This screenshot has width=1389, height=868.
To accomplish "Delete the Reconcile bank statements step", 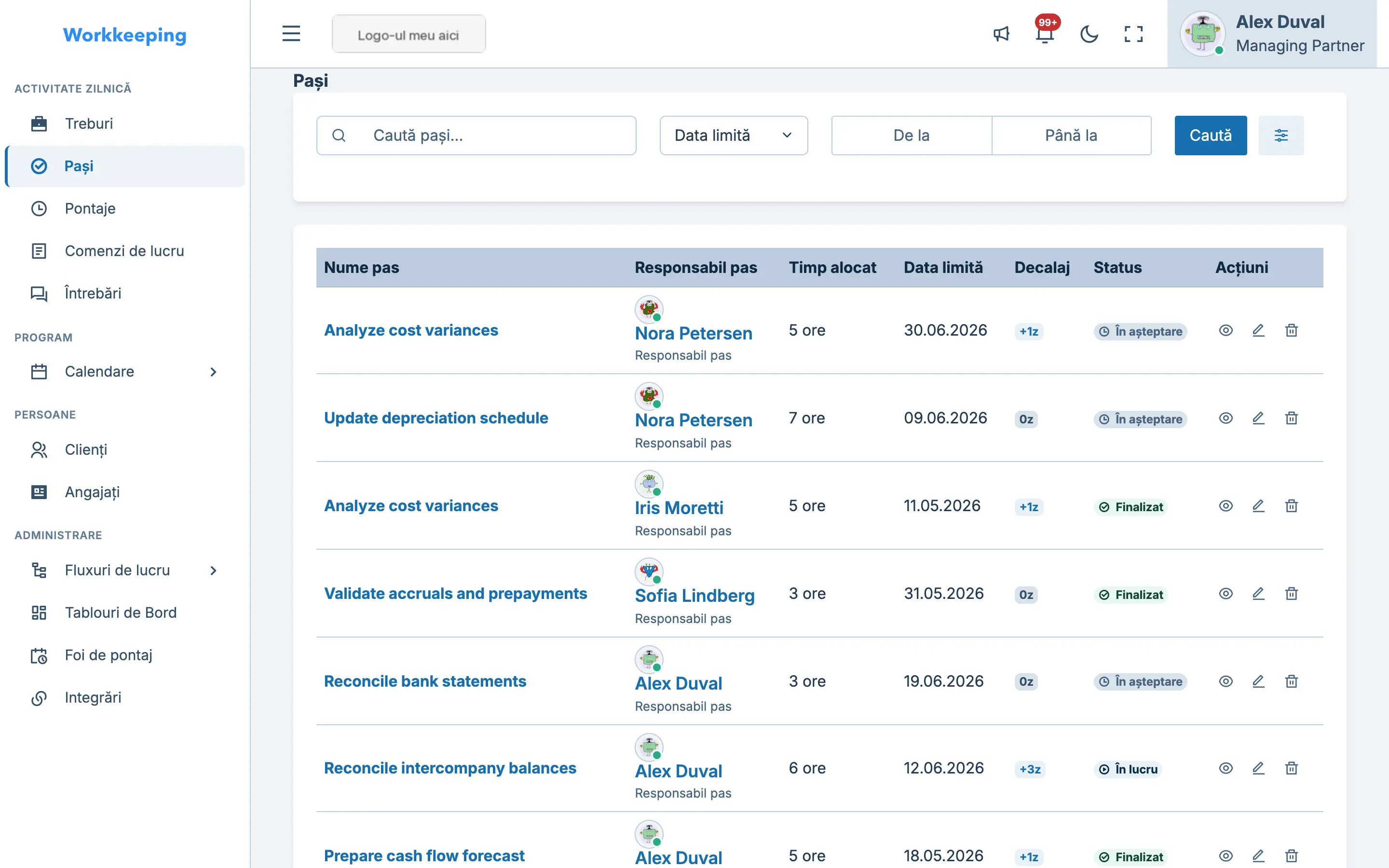I will [x=1291, y=681].
